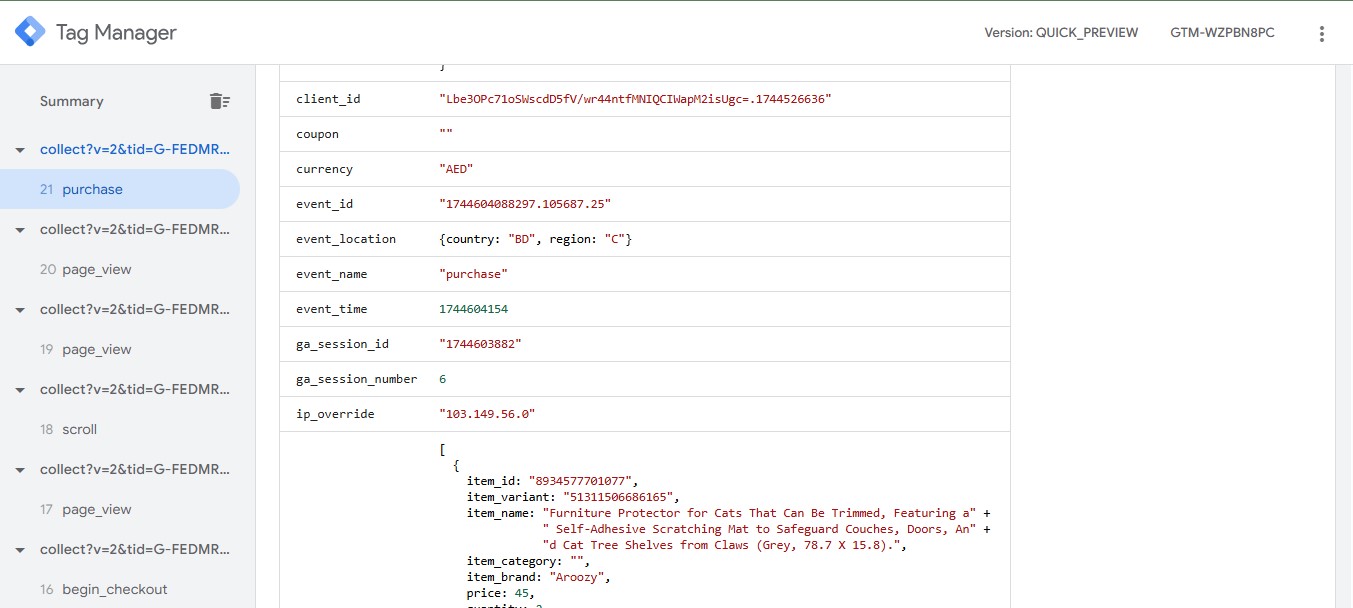Select the 18 scroll event

(x=79, y=429)
